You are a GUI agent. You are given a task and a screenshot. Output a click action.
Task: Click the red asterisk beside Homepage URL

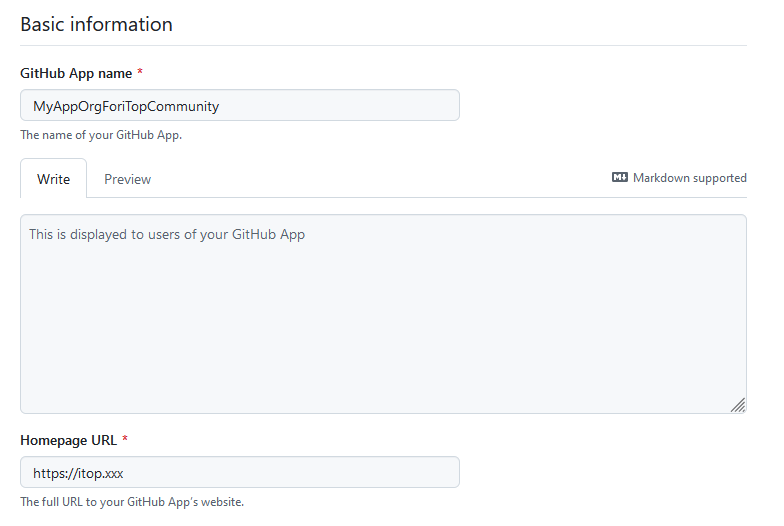[x=126, y=440]
